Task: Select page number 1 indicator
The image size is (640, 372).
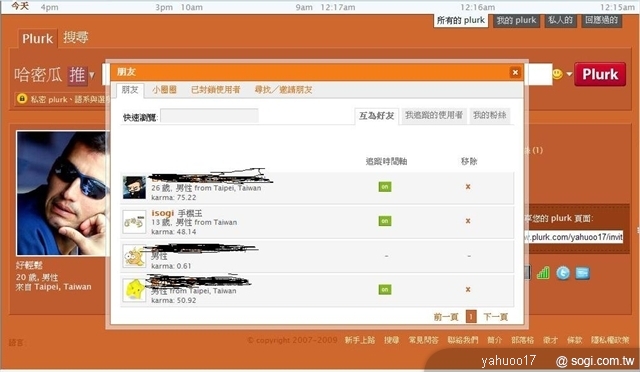Action: click(x=471, y=316)
